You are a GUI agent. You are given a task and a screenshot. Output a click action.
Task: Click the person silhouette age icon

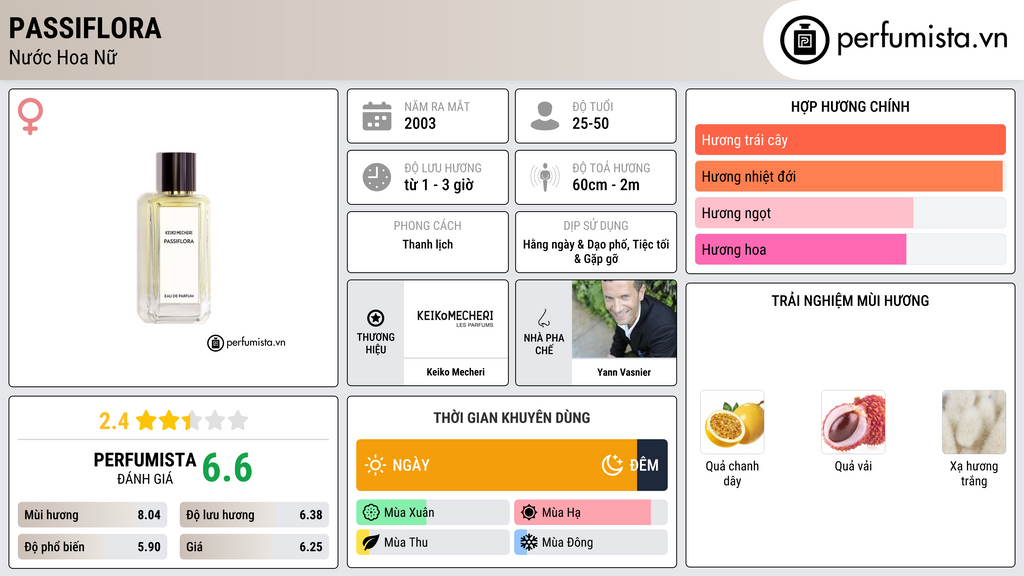coord(545,116)
